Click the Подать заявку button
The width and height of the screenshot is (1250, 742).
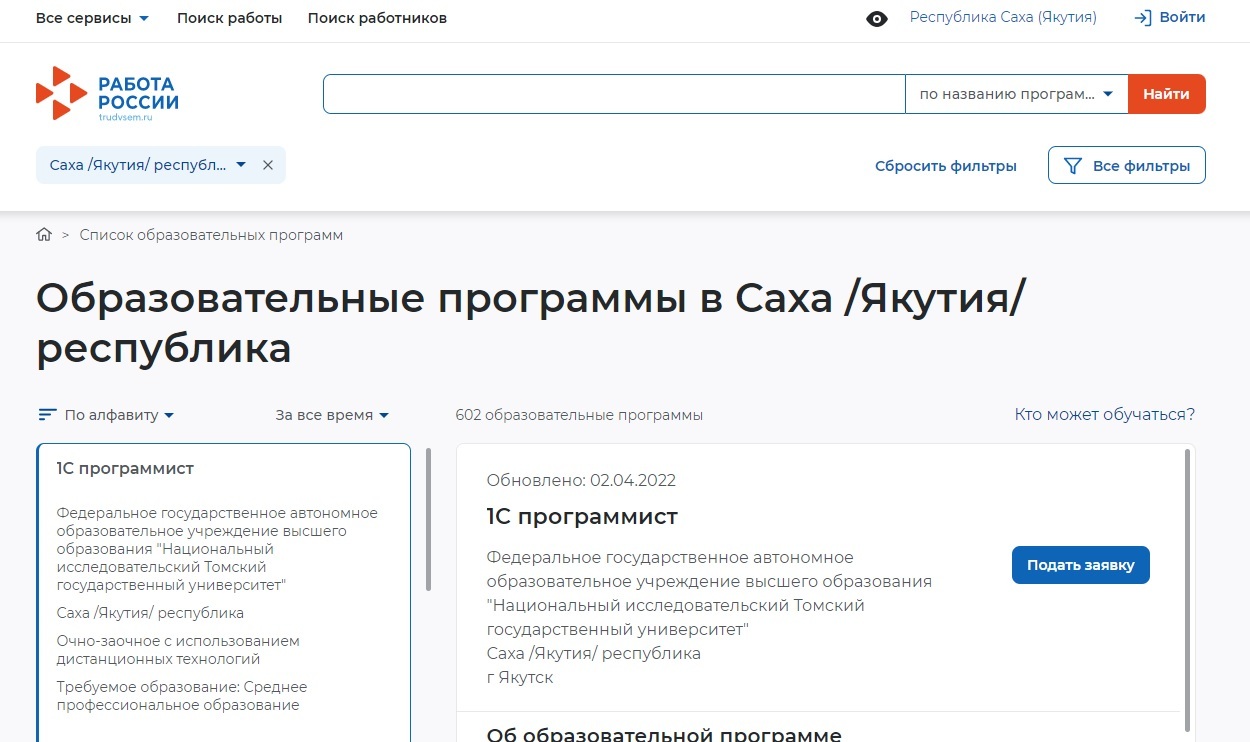(x=1080, y=565)
